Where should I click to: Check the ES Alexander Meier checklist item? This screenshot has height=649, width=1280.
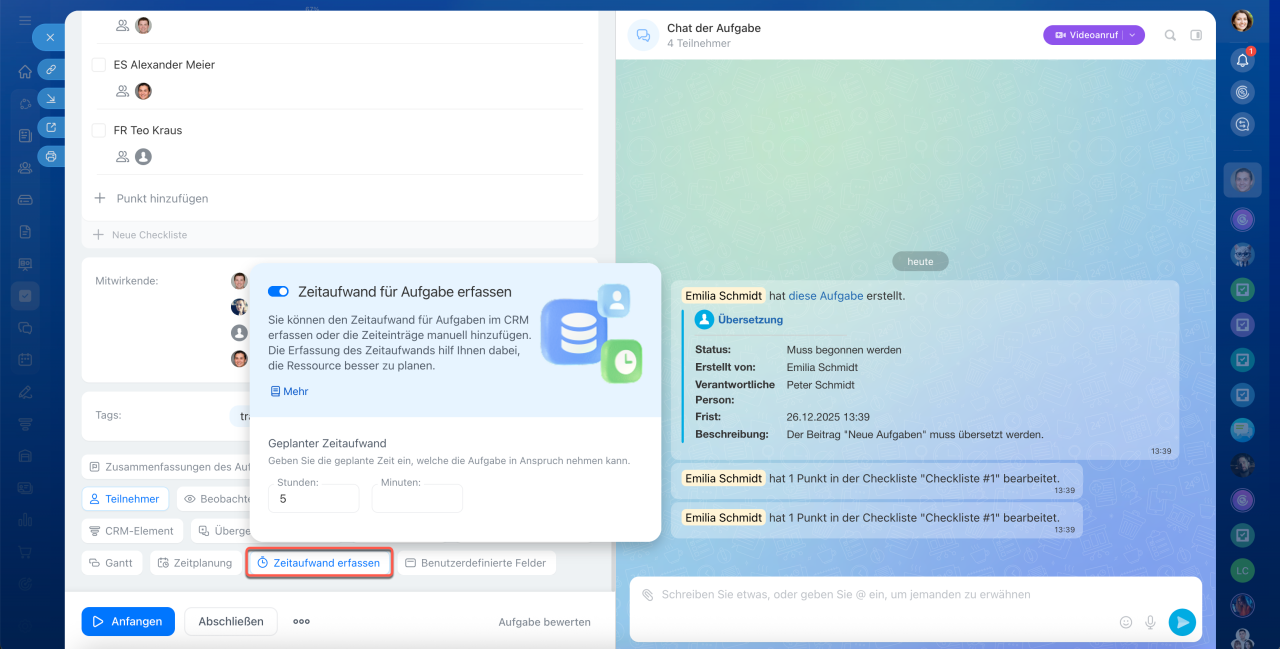pos(99,65)
